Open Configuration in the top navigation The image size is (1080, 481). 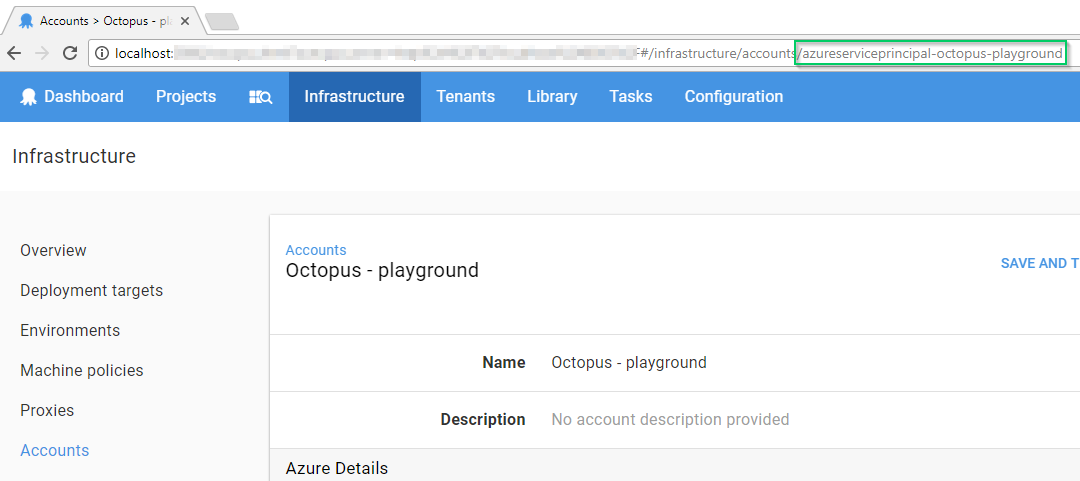pos(734,96)
